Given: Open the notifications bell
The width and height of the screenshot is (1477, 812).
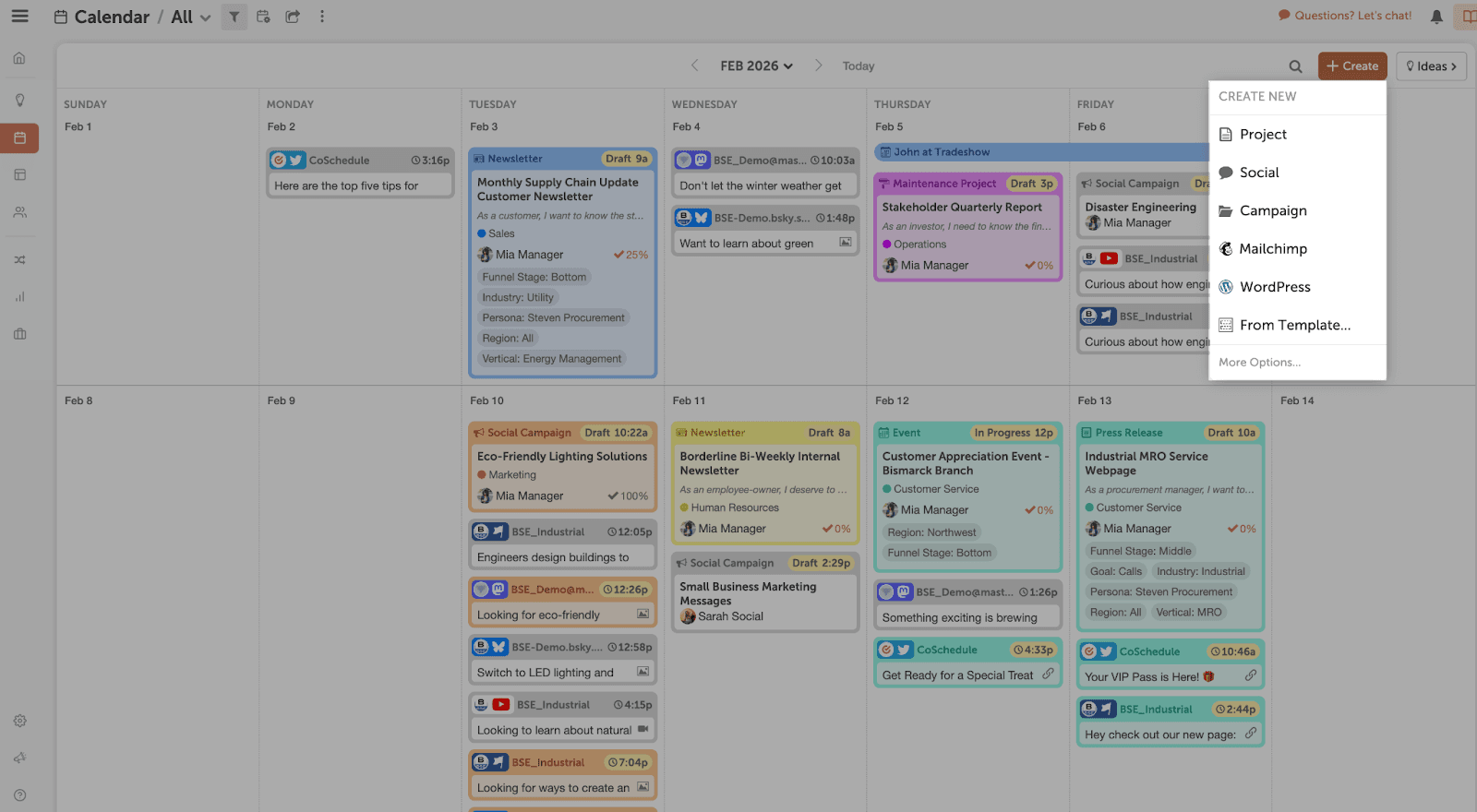Looking at the screenshot, I should pos(1436,17).
